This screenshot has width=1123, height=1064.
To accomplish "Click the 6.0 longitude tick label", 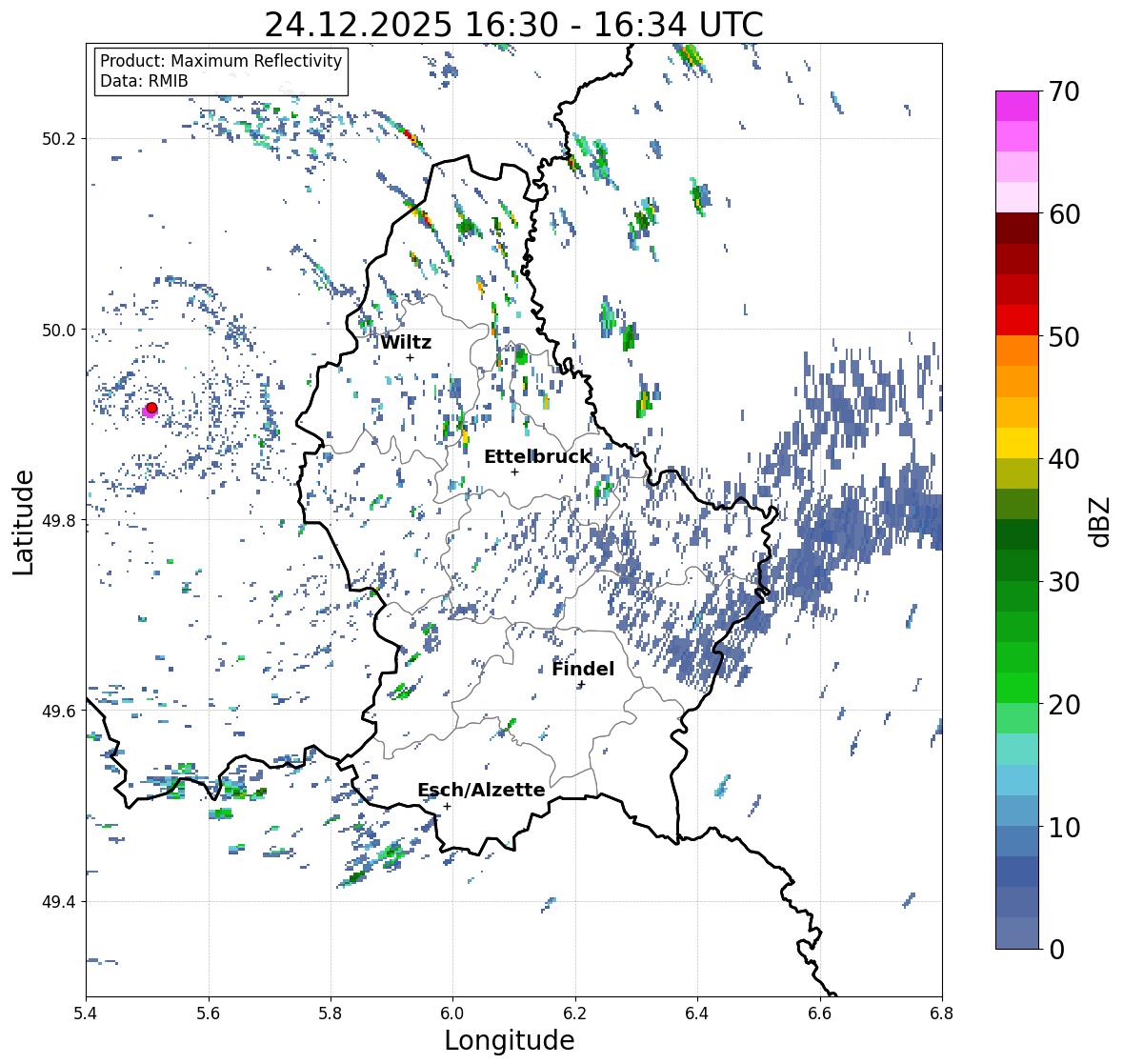I will tap(452, 1014).
